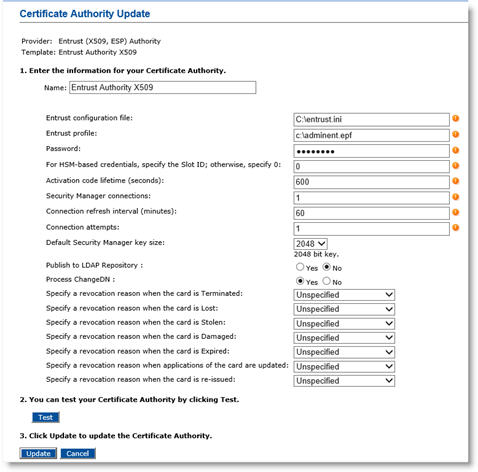The width and height of the screenshot is (478, 472).
Task: Open revocation reason dropdown for Terminated card
Action: 344,295
